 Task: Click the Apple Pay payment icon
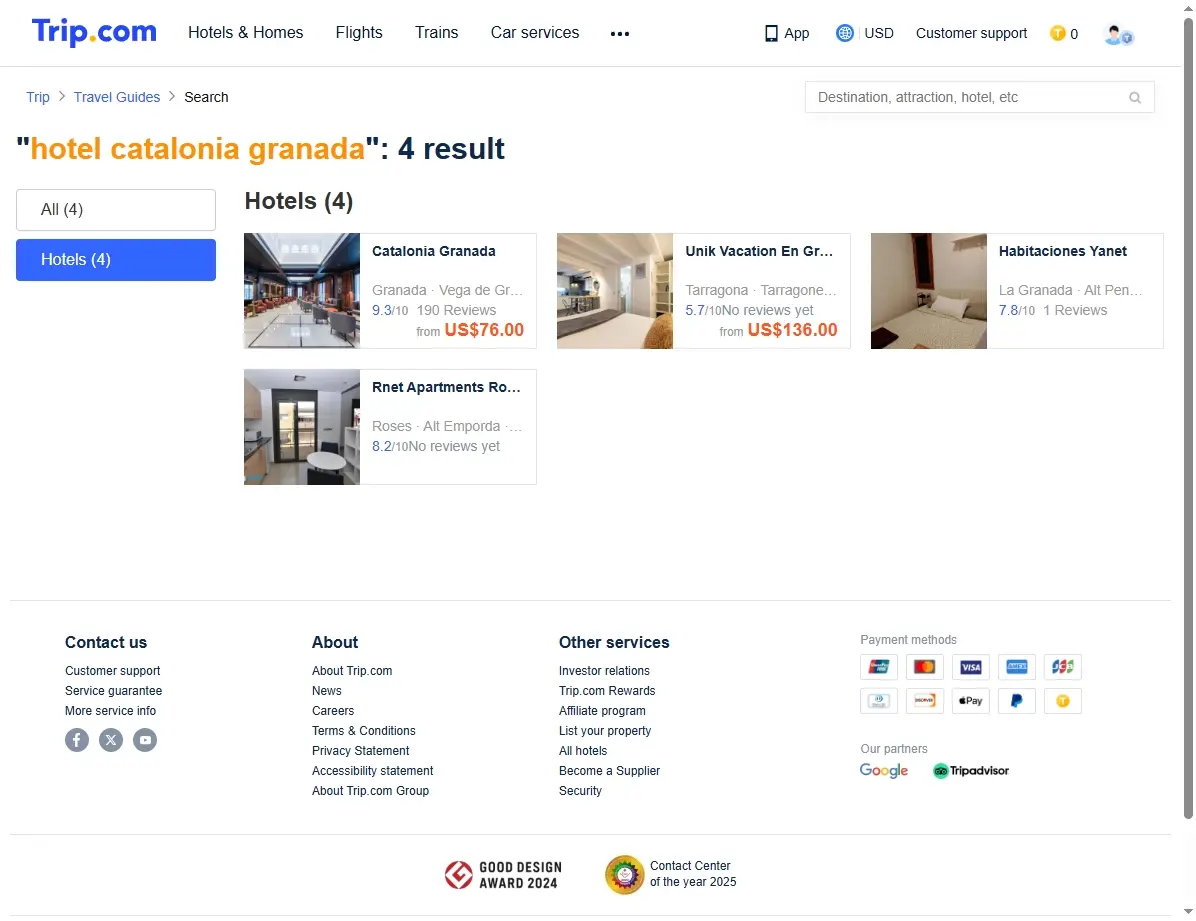point(970,700)
